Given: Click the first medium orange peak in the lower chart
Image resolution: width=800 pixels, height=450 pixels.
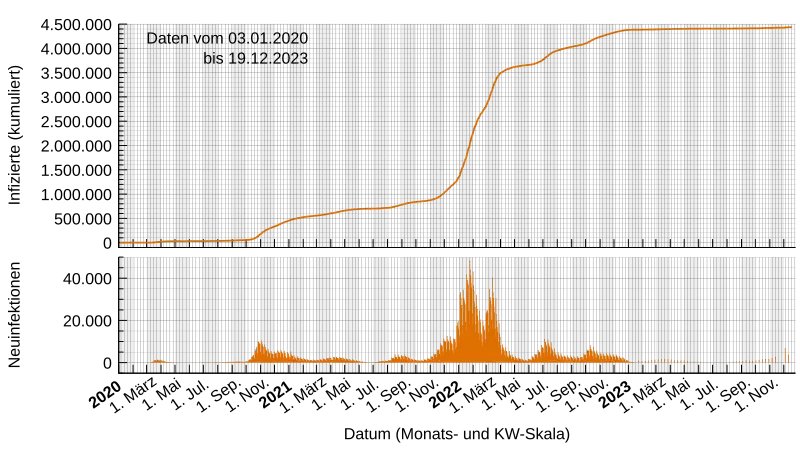Looking at the screenshot, I should click(260, 350).
